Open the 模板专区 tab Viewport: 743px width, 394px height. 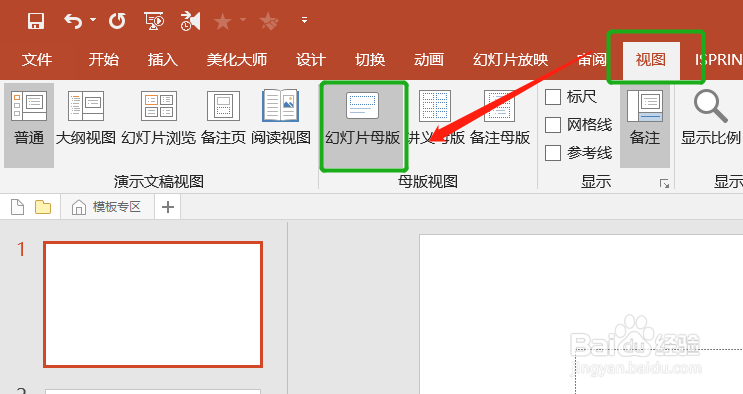click(x=107, y=207)
